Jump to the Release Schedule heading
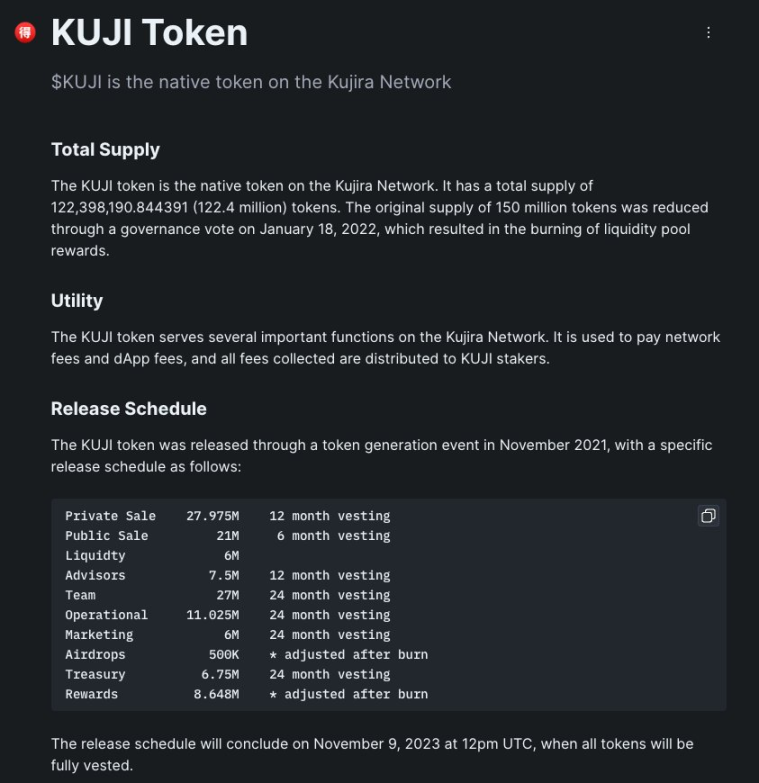Image resolution: width=759 pixels, height=783 pixels. coord(129,408)
